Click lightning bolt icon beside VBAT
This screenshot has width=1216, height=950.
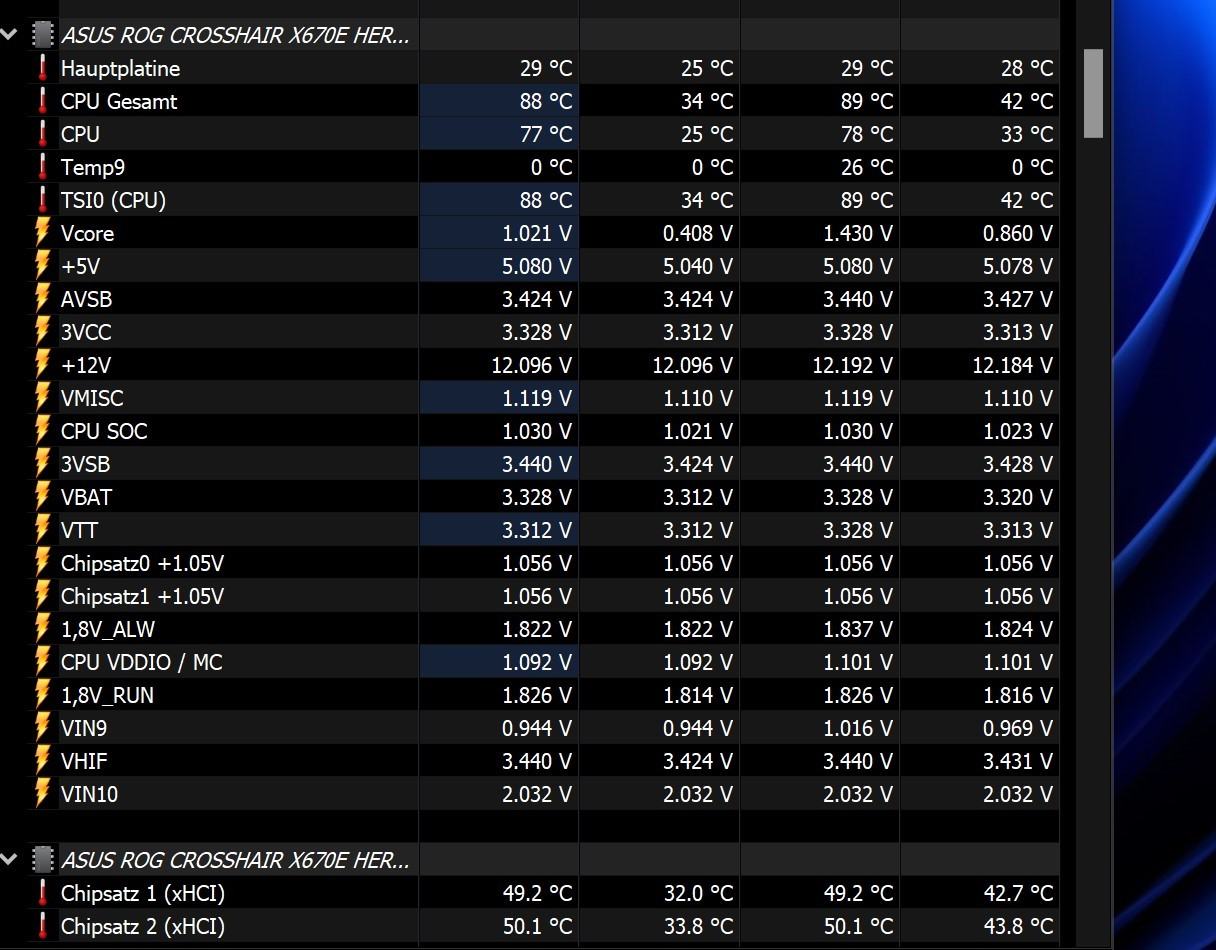point(42,497)
